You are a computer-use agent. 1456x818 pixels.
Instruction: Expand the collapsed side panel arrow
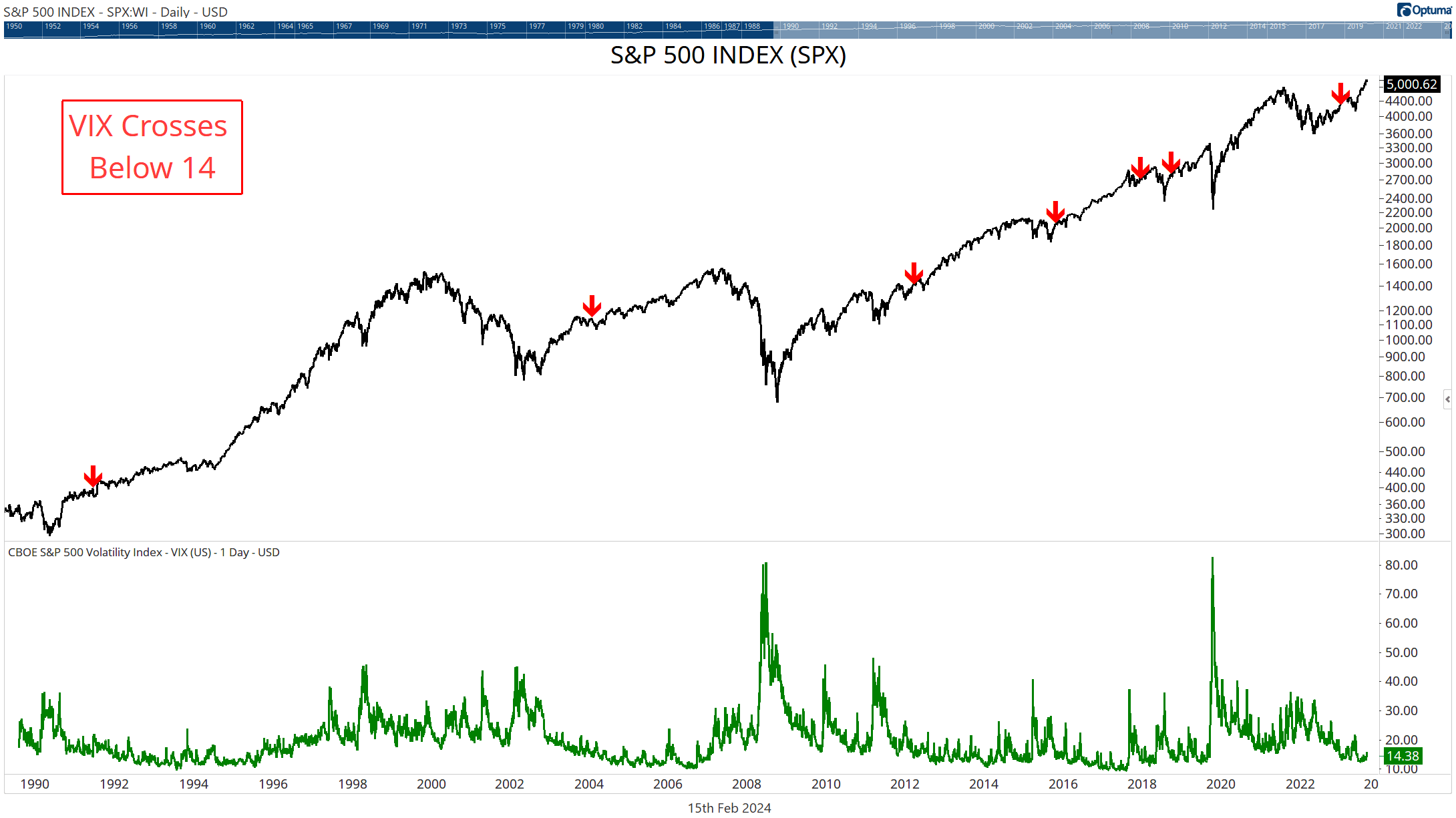(x=1447, y=399)
